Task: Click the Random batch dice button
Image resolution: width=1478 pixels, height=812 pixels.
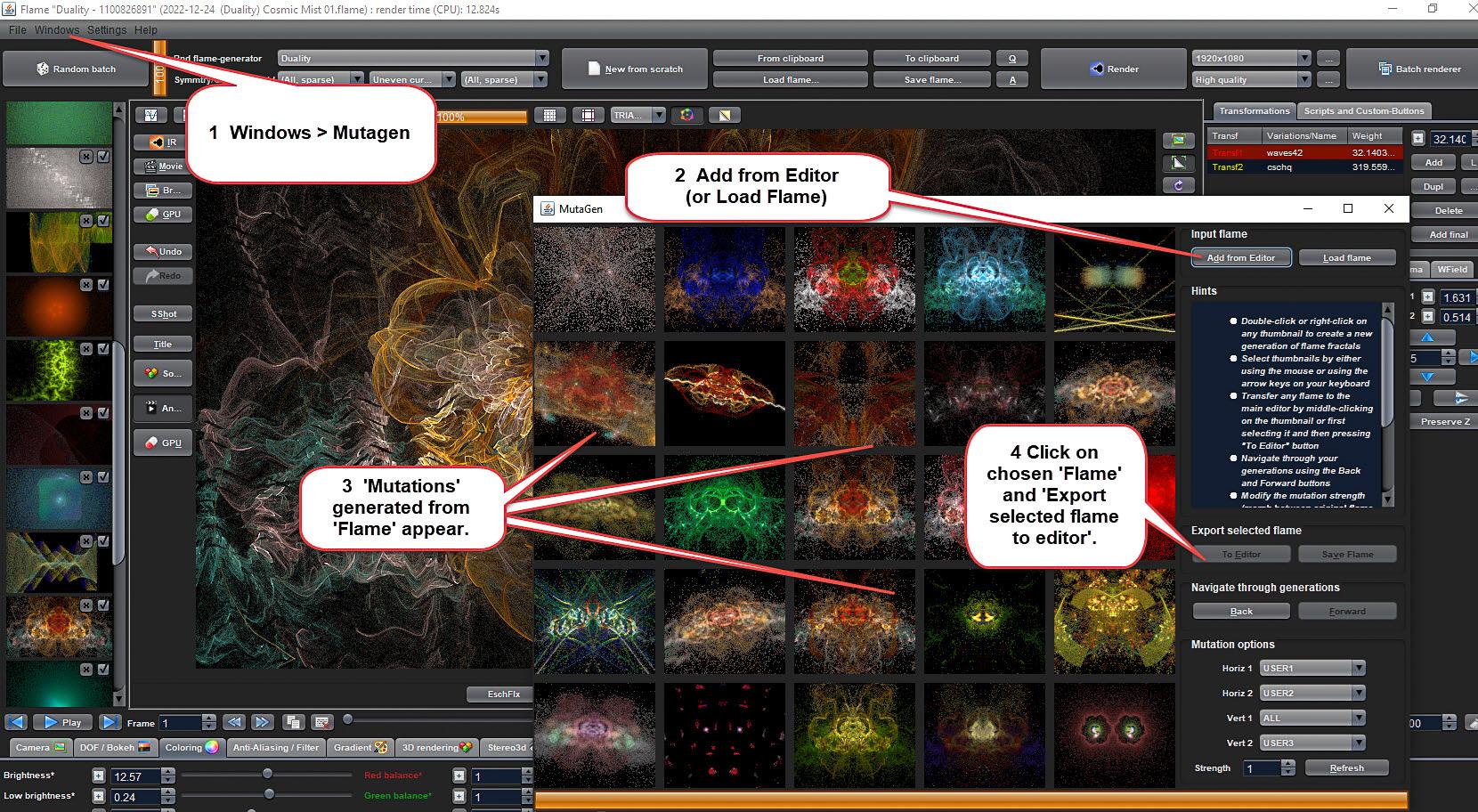Action: [x=75, y=69]
